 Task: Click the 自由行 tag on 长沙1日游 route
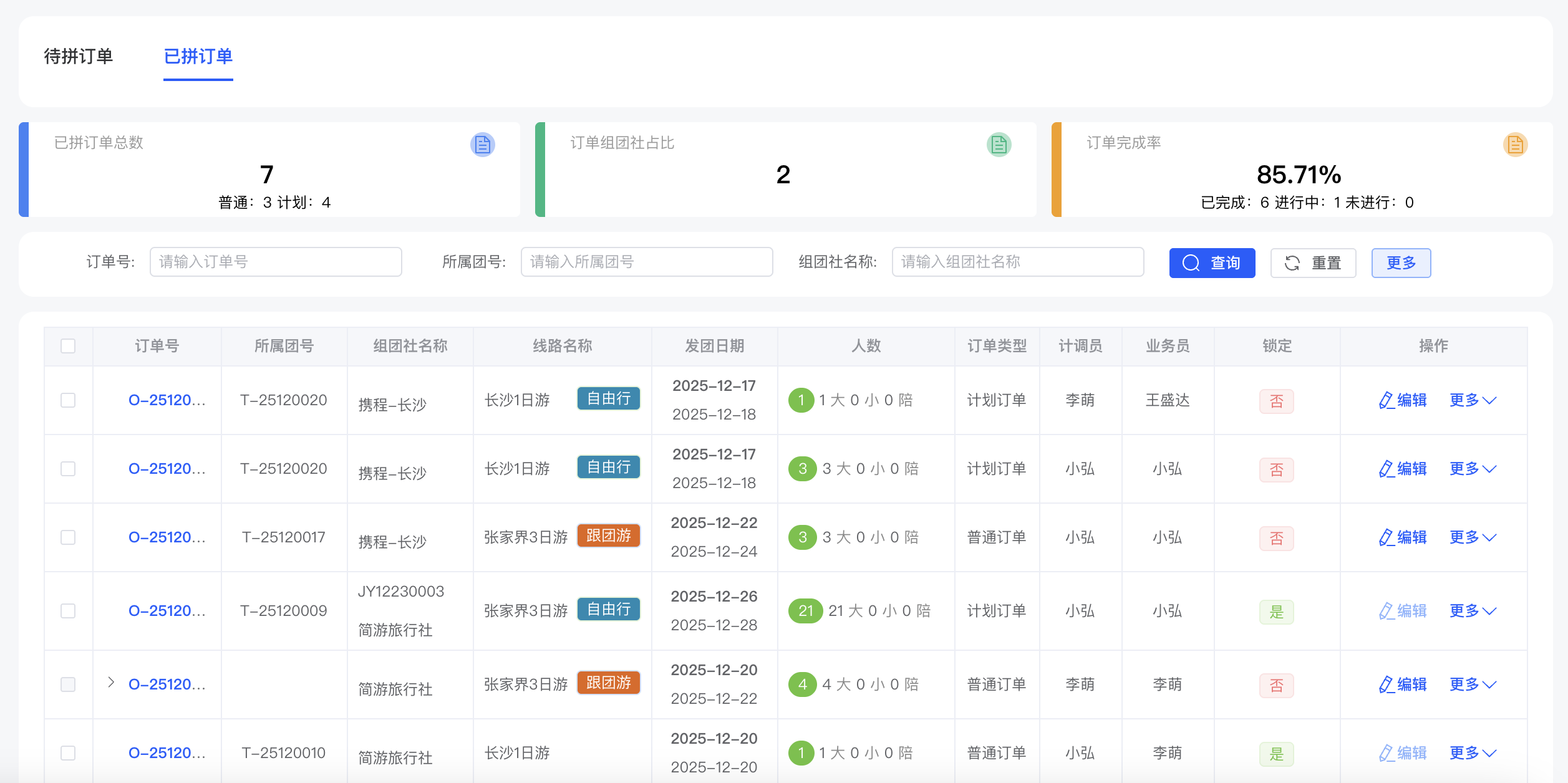608,398
